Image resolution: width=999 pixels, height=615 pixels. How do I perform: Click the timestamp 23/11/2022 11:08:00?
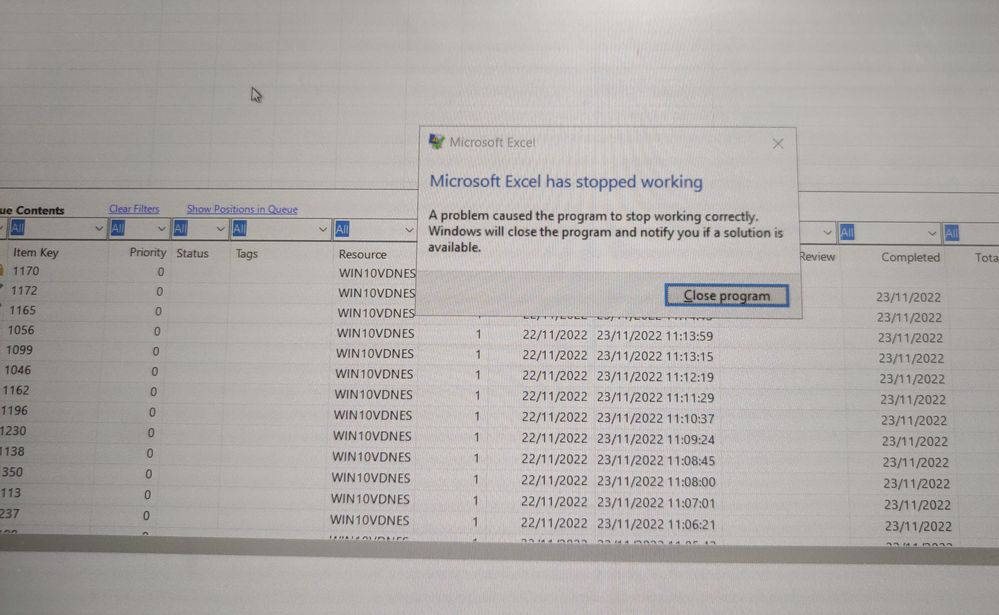tap(656, 482)
